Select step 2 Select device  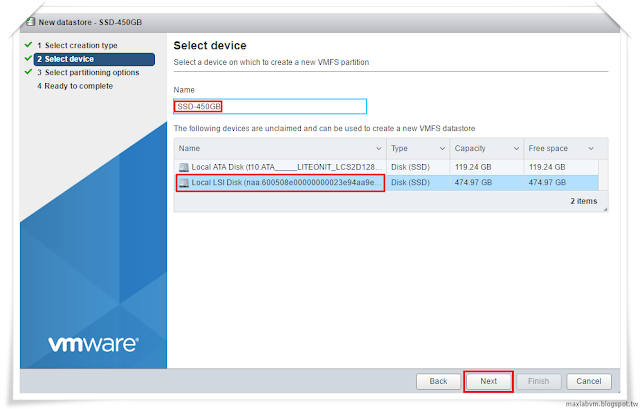click(x=94, y=59)
